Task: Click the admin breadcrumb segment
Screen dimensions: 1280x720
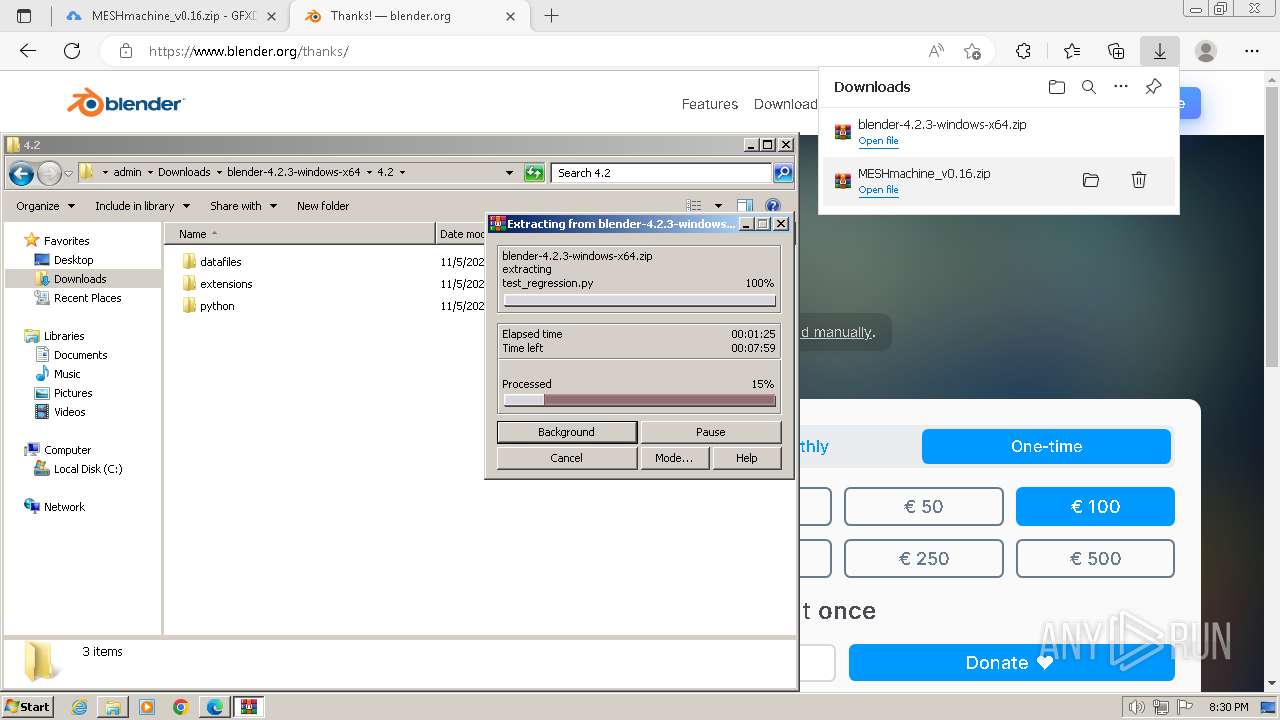Action: pos(127,172)
